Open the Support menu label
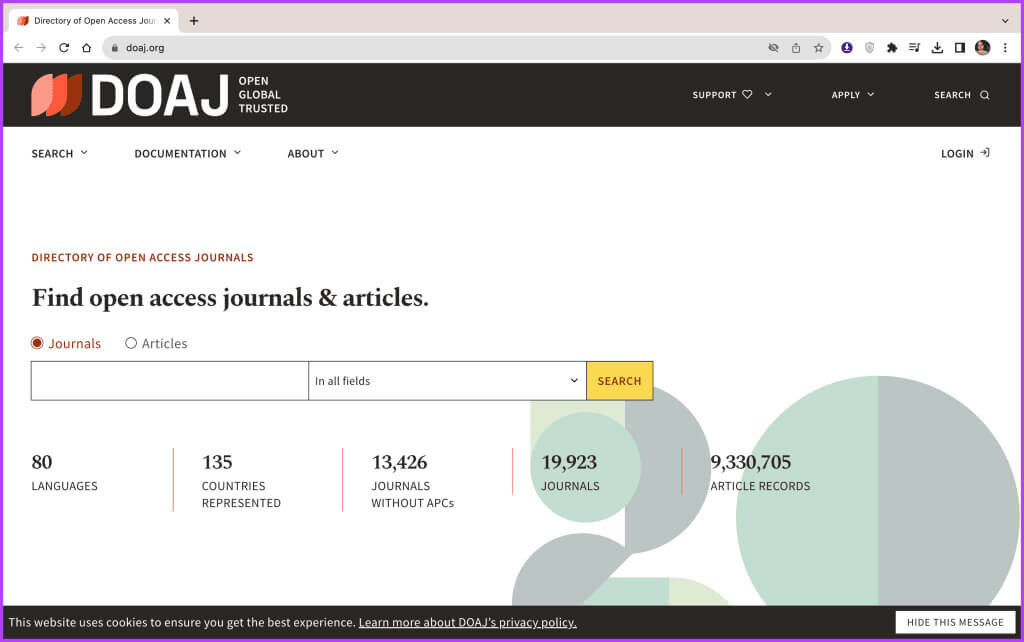This screenshot has width=1024, height=642. pos(714,95)
